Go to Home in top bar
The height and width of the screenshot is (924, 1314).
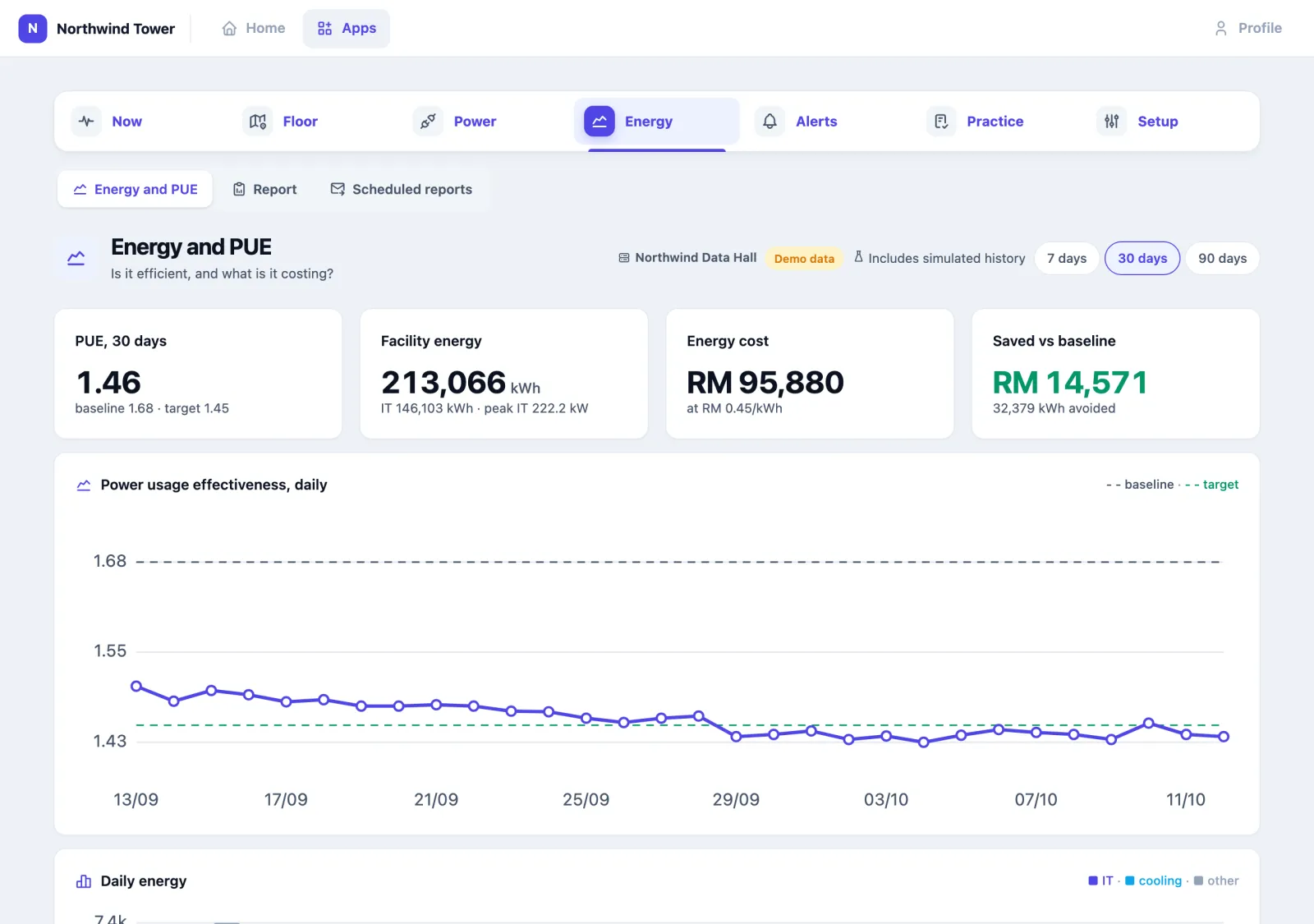pos(254,29)
